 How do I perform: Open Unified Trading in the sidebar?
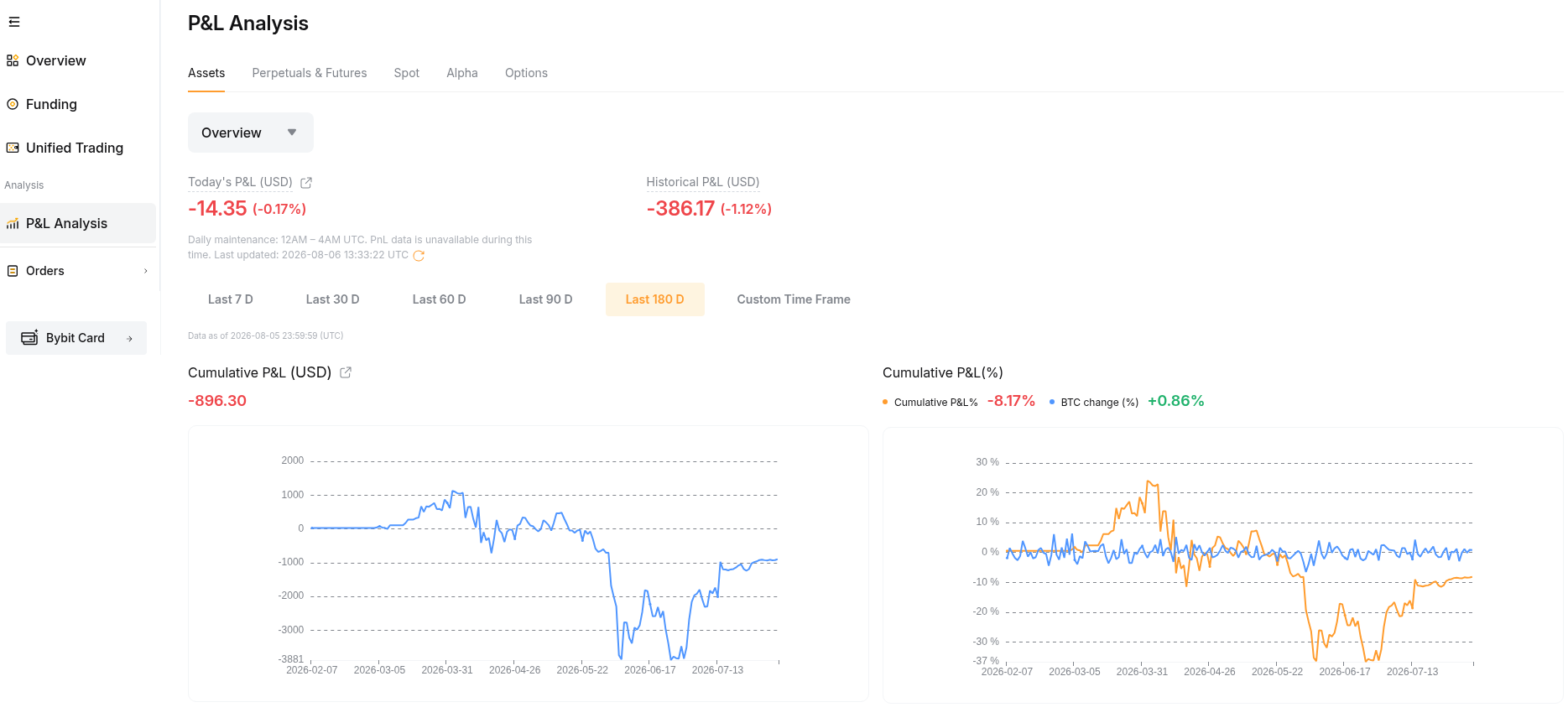(x=75, y=148)
